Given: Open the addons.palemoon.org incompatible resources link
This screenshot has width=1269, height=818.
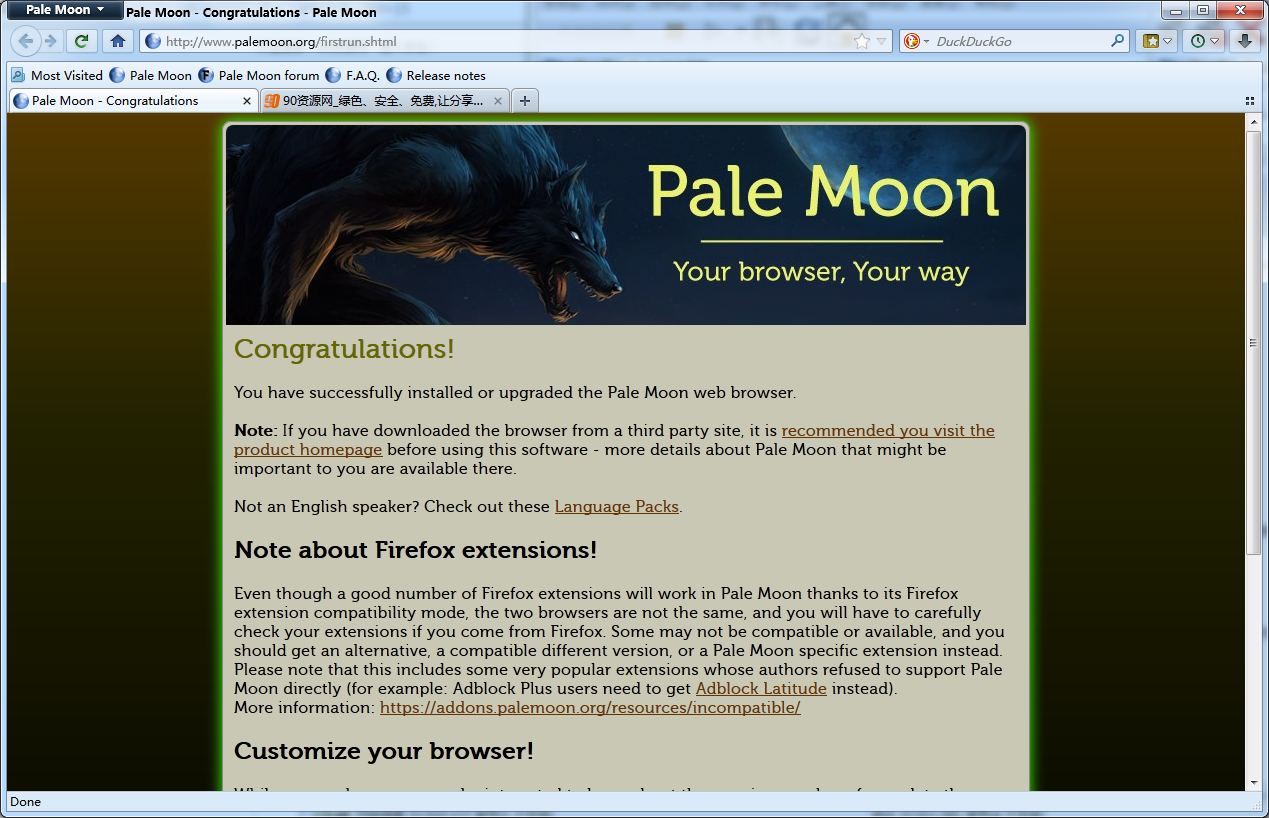Looking at the screenshot, I should (590, 707).
